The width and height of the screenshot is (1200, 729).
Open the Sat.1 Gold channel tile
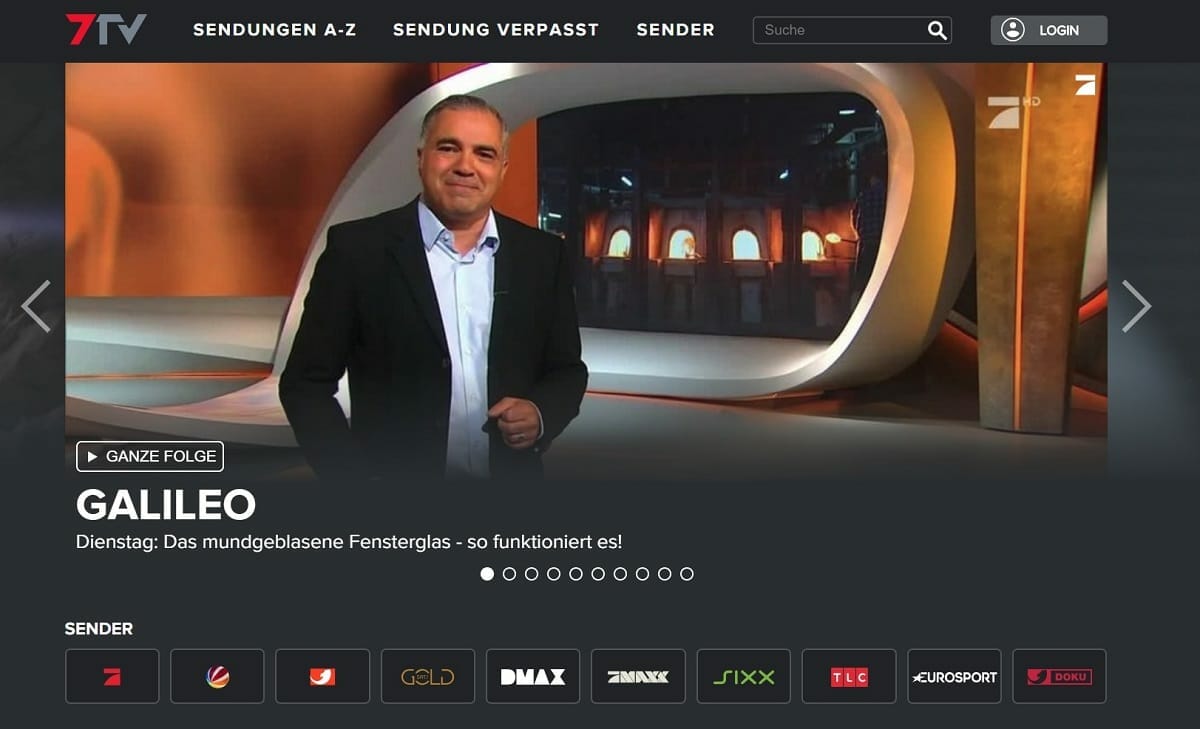click(428, 676)
